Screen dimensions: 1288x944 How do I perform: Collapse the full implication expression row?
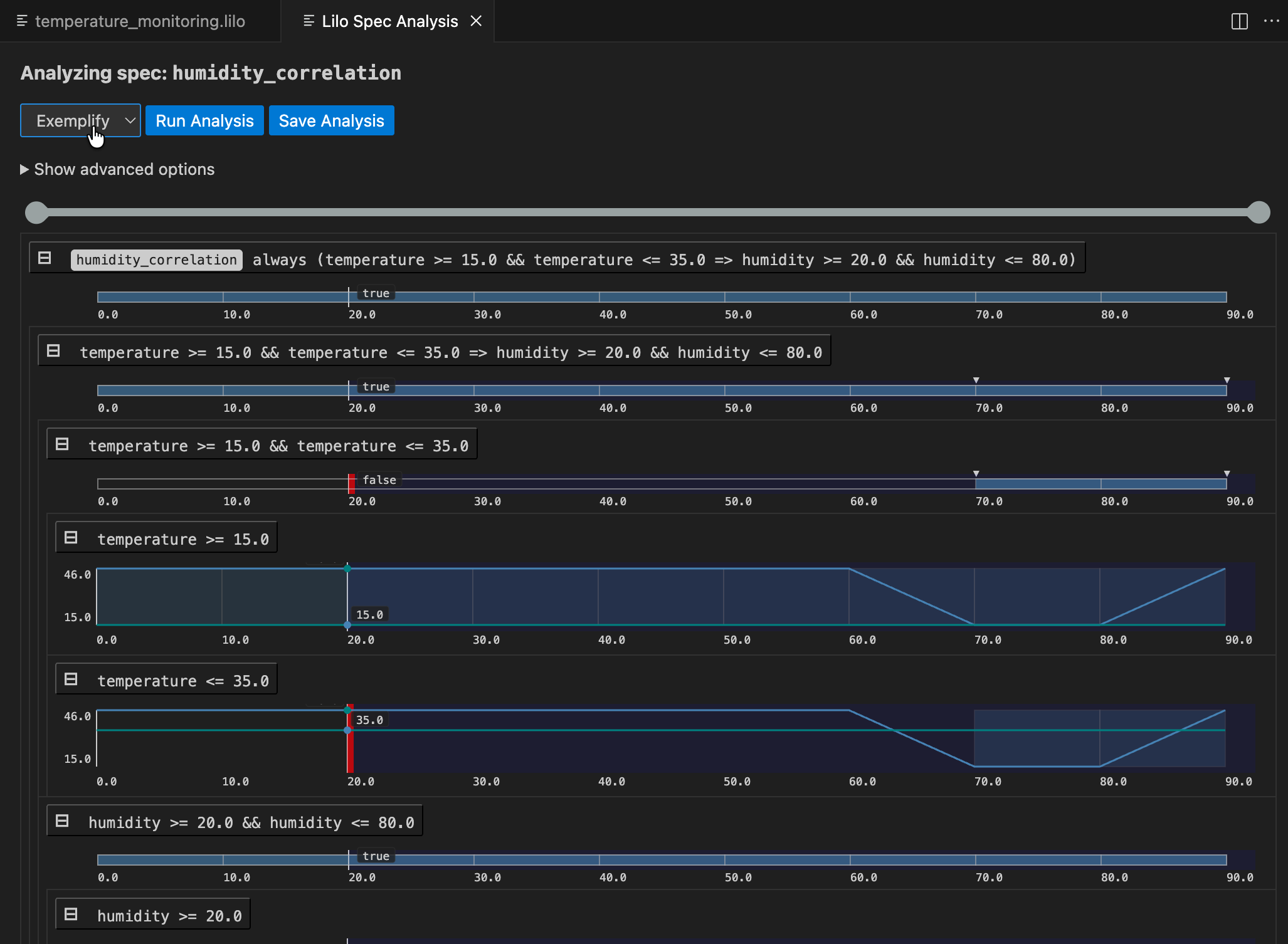point(53,351)
